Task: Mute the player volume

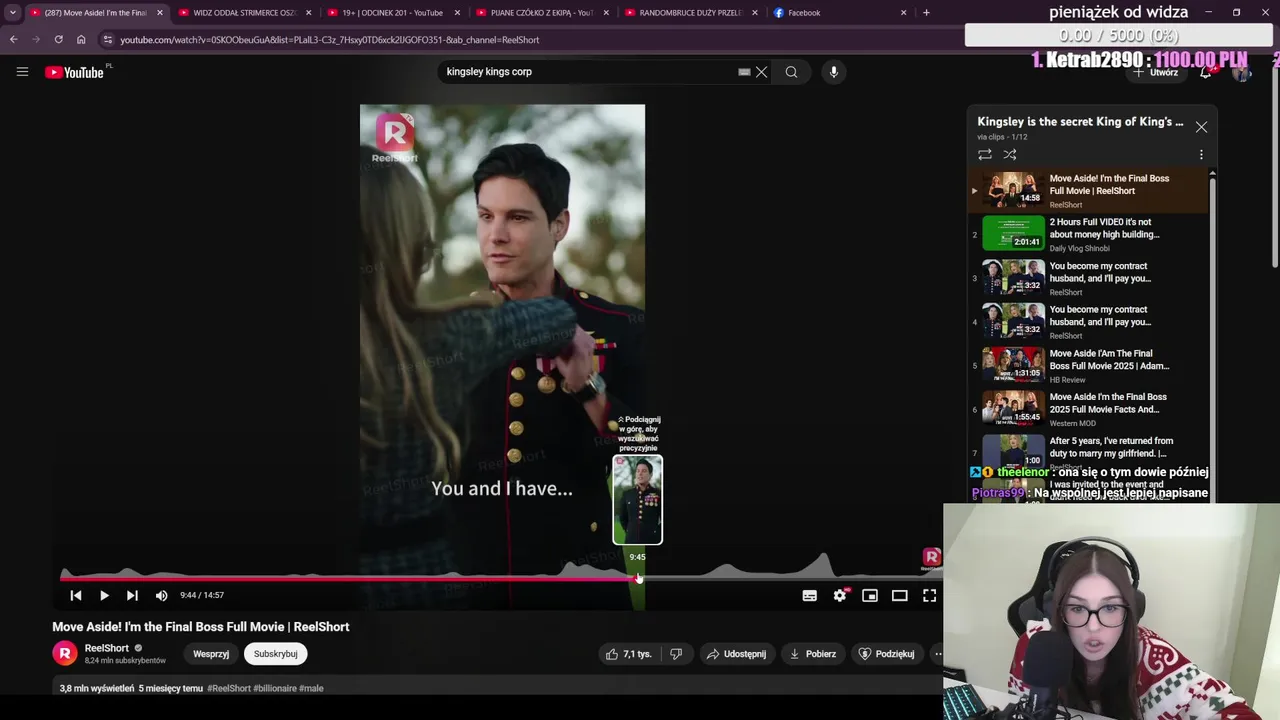Action: tap(162, 595)
